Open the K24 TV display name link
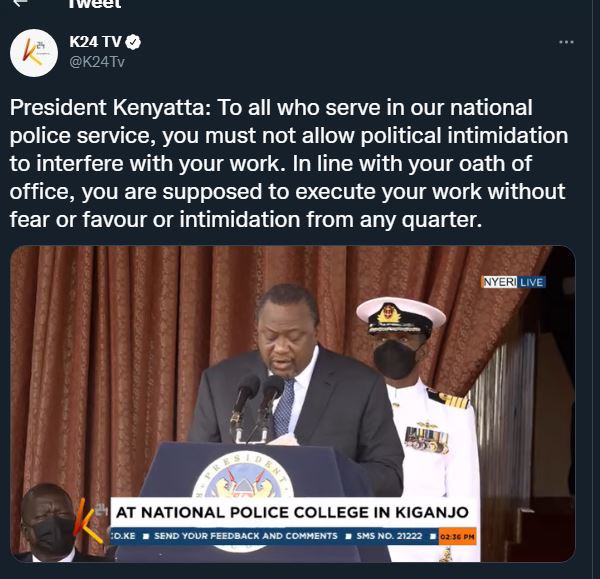This screenshot has height=579, width=600. point(95,42)
